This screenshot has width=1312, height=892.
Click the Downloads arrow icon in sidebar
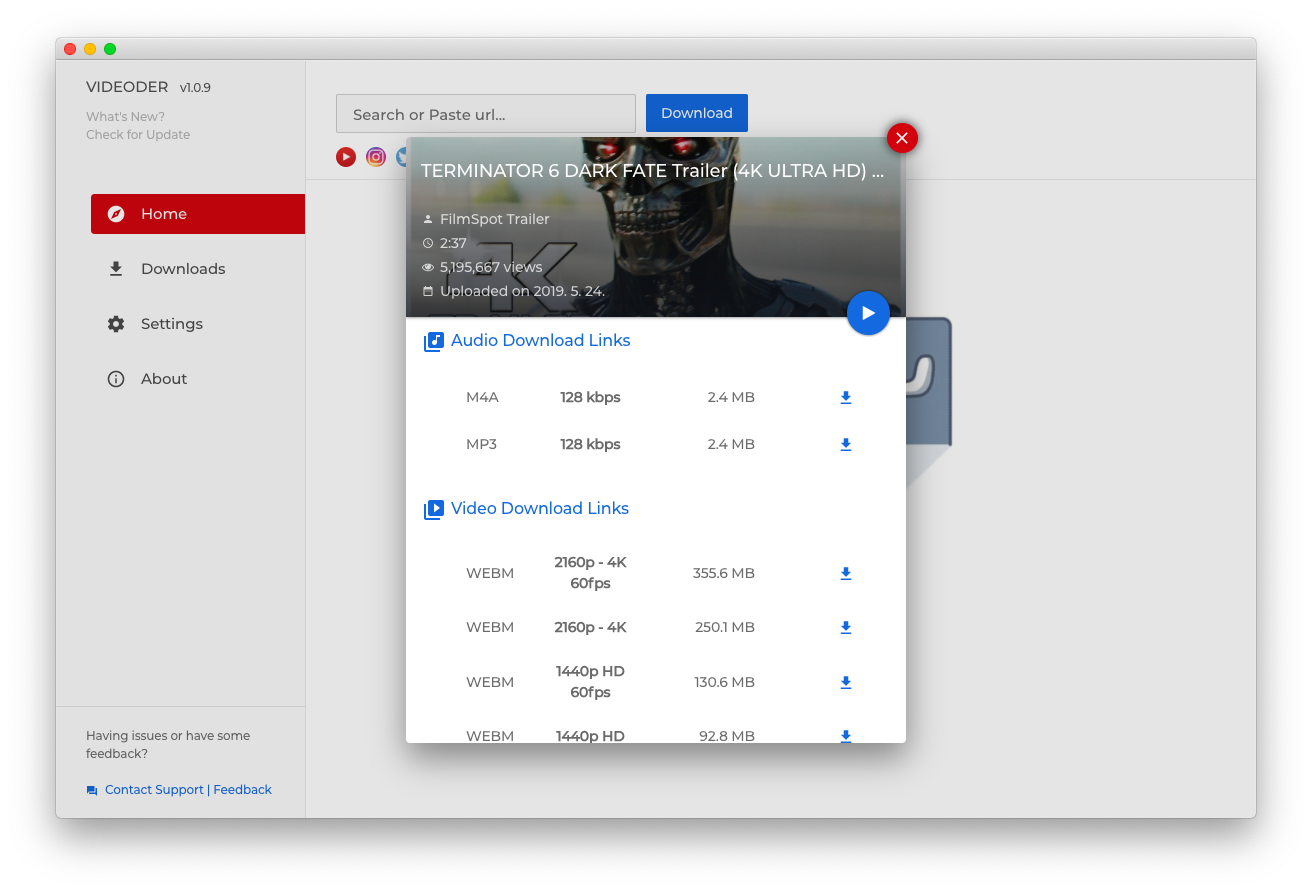[116, 269]
